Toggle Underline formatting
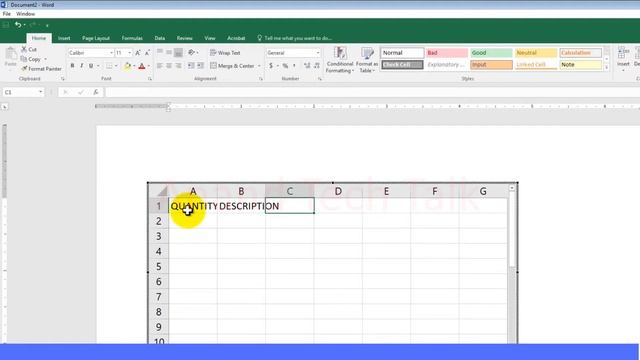The width and height of the screenshot is (640, 360). (91, 66)
